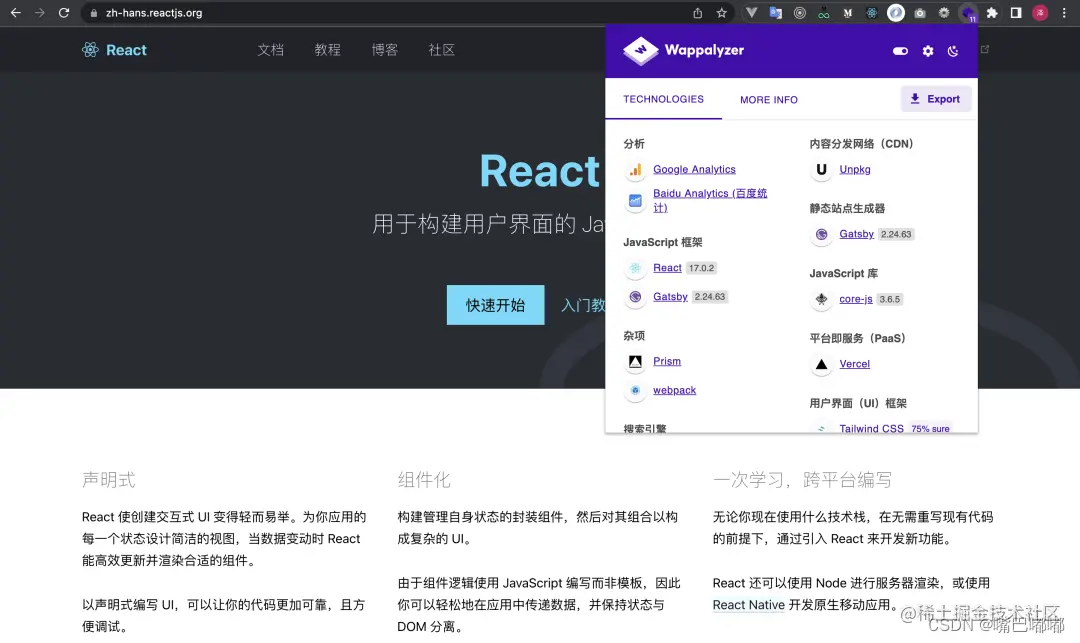Click the Vercel icon under 平台即服务
1080x643 pixels.
821,364
